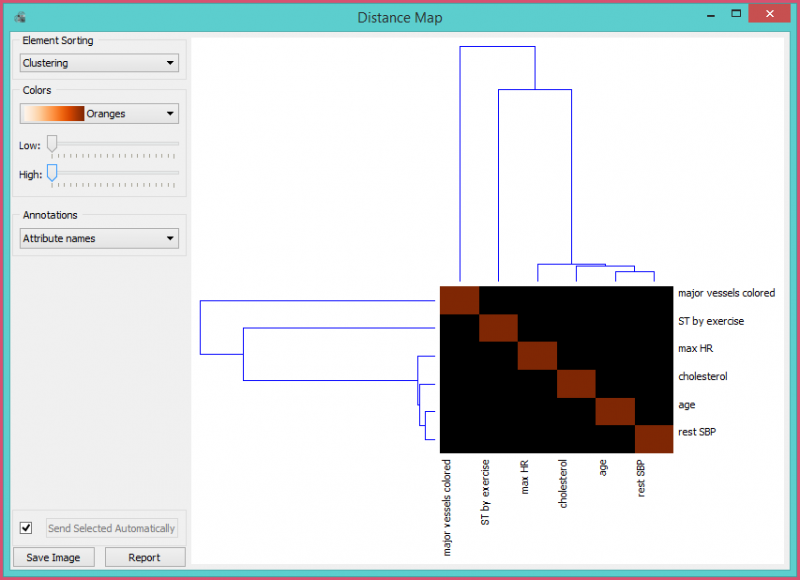Toggle the Send Selected Automatically checkbox
This screenshot has height=580, width=800.
click(26, 527)
